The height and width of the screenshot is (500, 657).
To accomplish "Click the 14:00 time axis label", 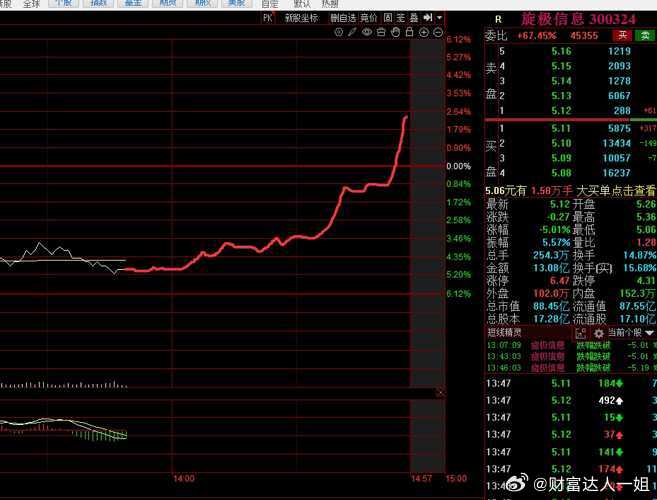I will (184, 478).
